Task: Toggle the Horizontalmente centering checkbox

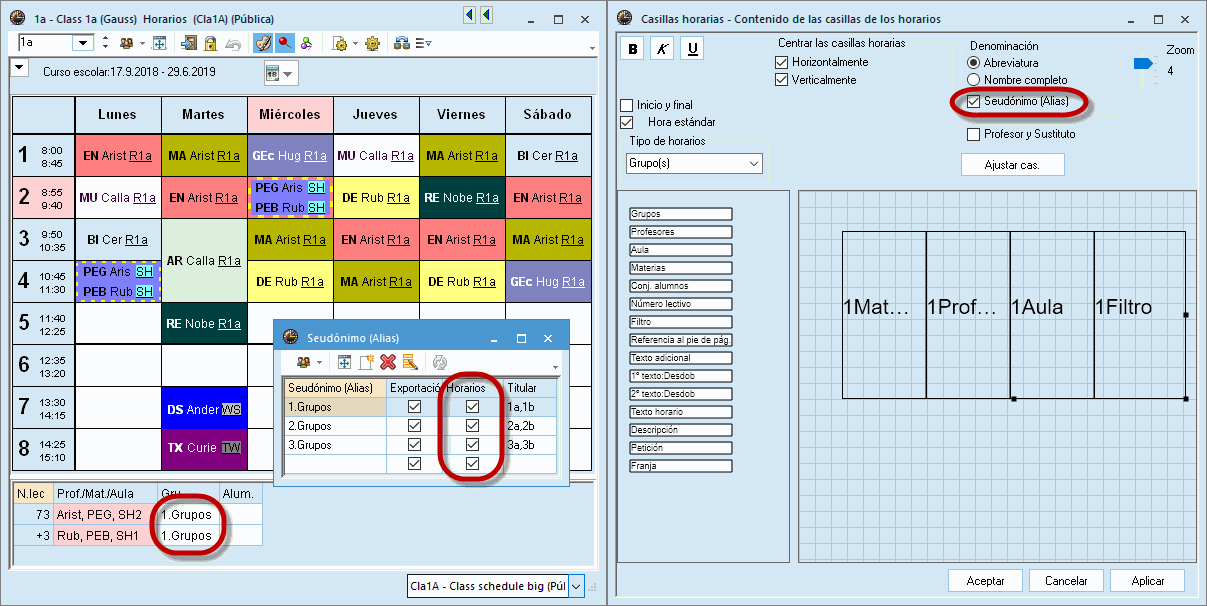Action: click(782, 62)
